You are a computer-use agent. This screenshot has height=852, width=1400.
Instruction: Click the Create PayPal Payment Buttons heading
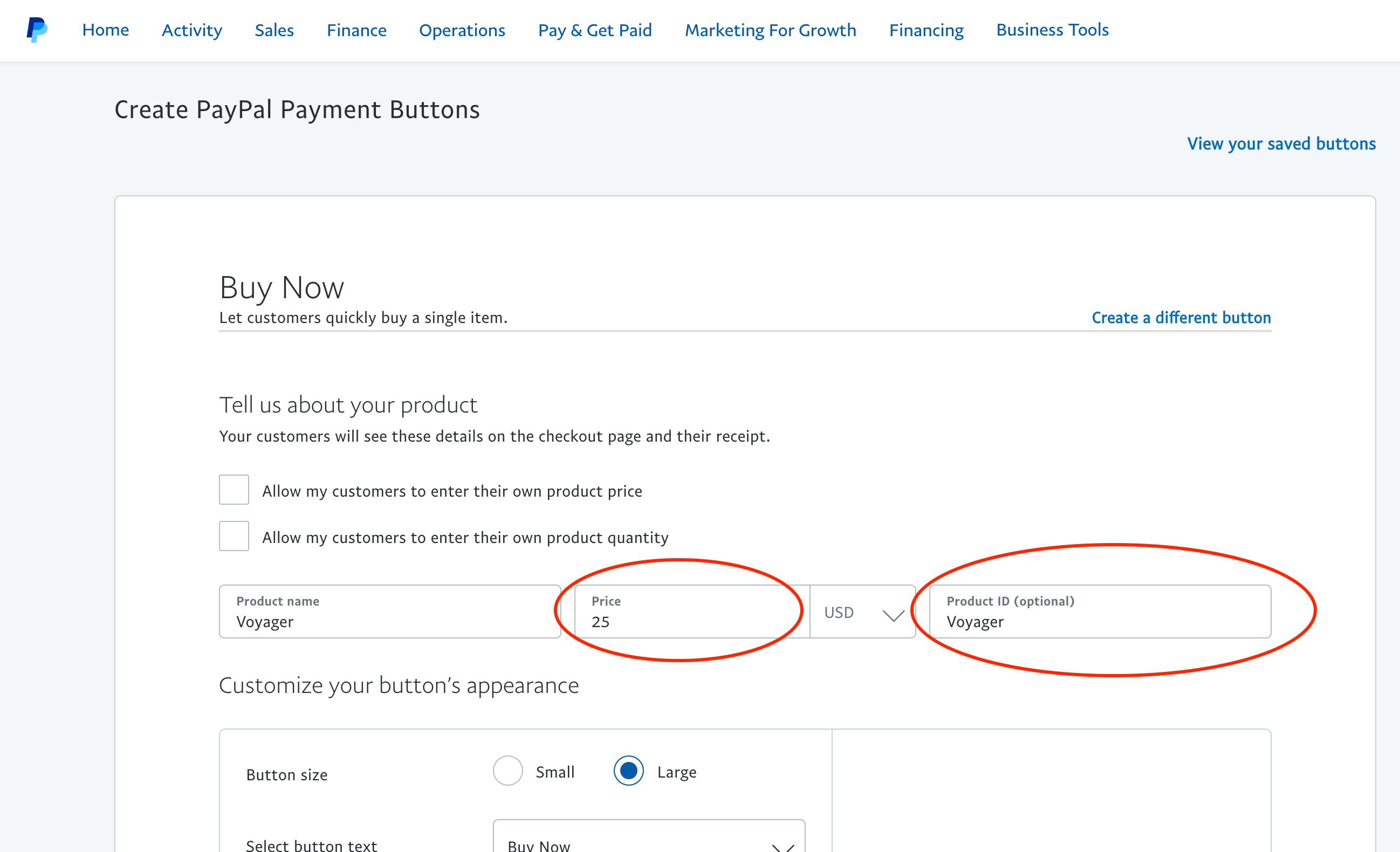click(297, 109)
